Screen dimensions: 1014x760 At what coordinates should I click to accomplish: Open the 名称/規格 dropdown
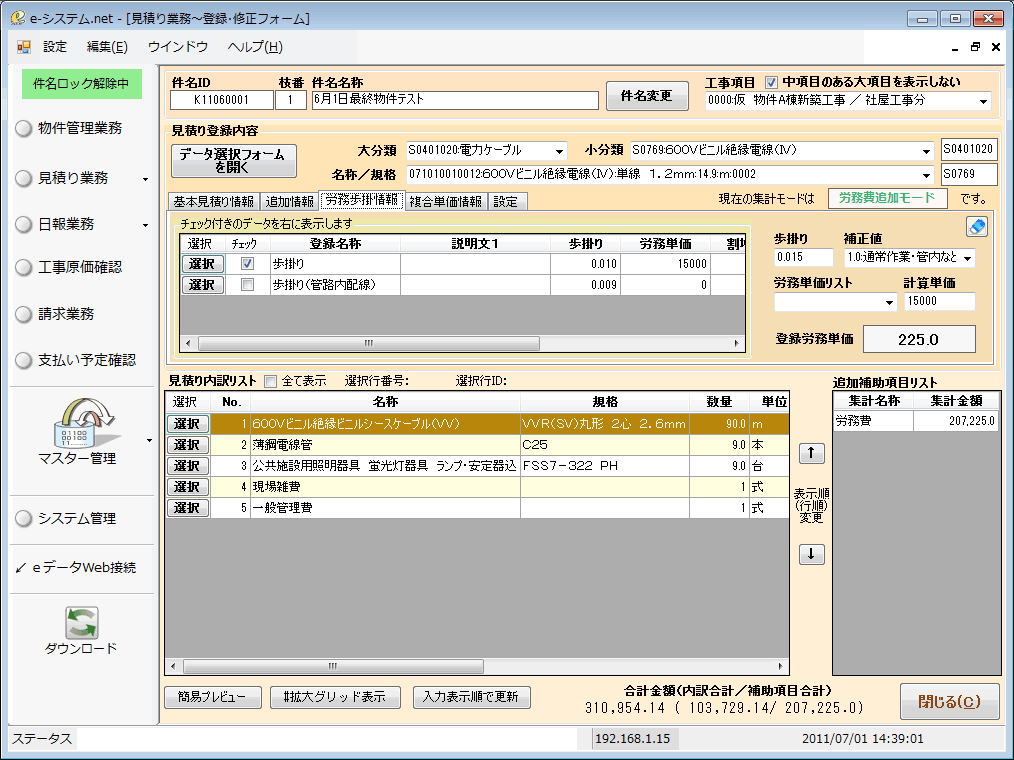[926, 175]
